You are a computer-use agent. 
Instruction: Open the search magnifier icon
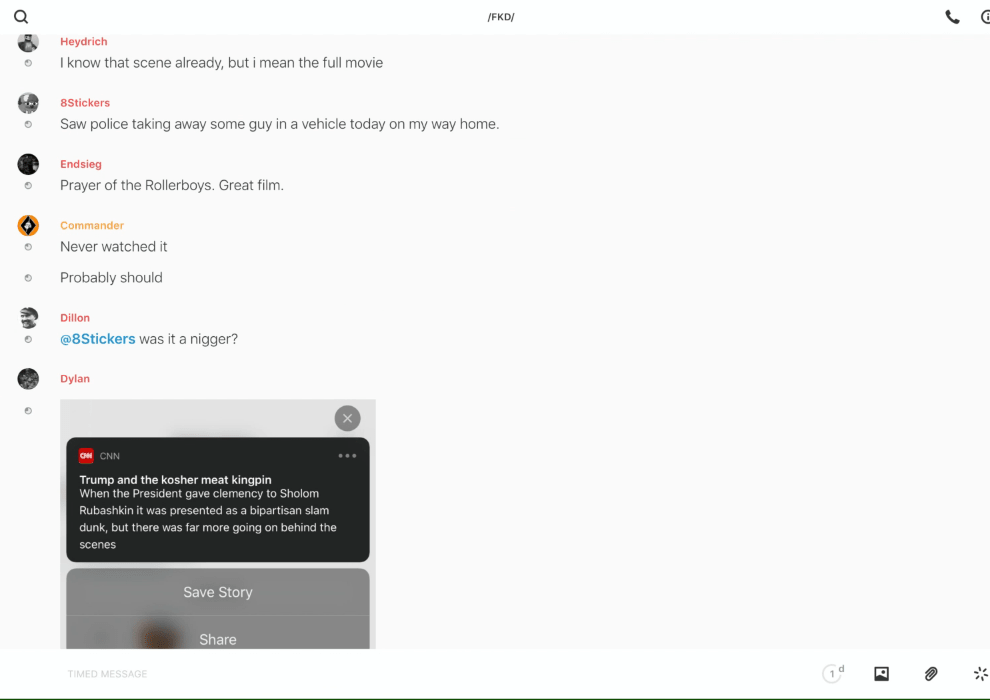(21, 17)
